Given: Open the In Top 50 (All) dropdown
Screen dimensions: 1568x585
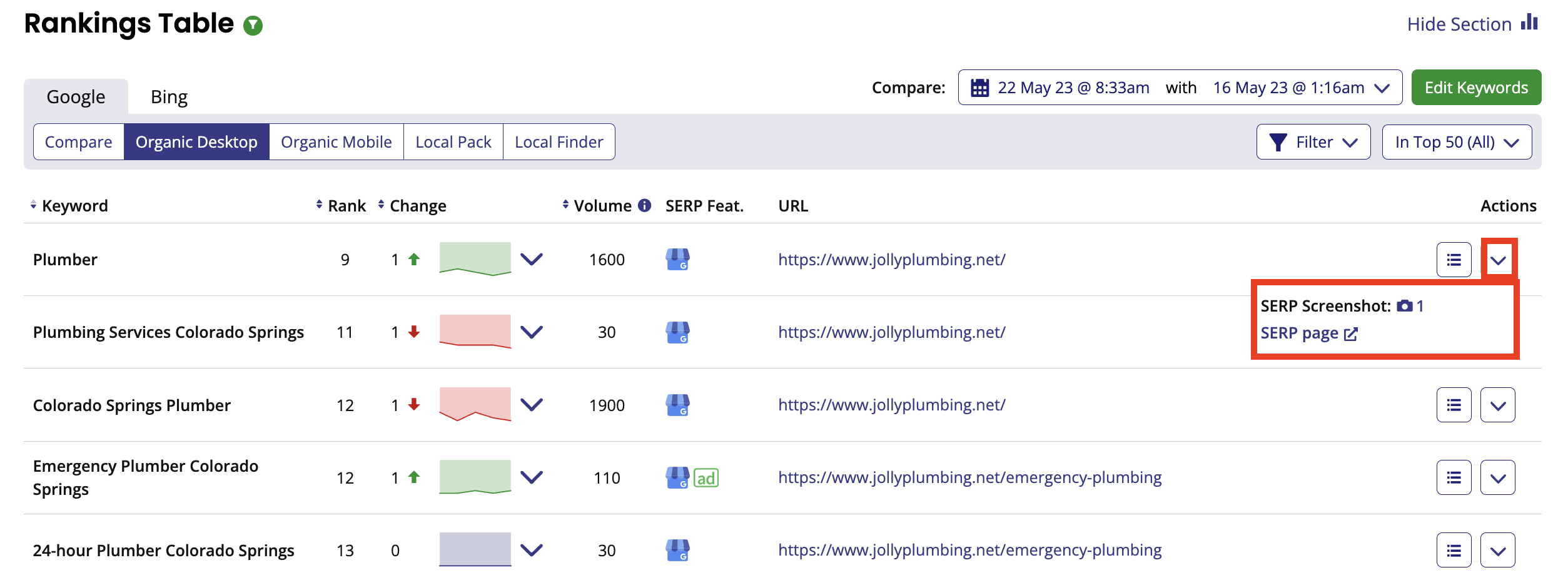Looking at the screenshot, I should tap(1457, 142).
